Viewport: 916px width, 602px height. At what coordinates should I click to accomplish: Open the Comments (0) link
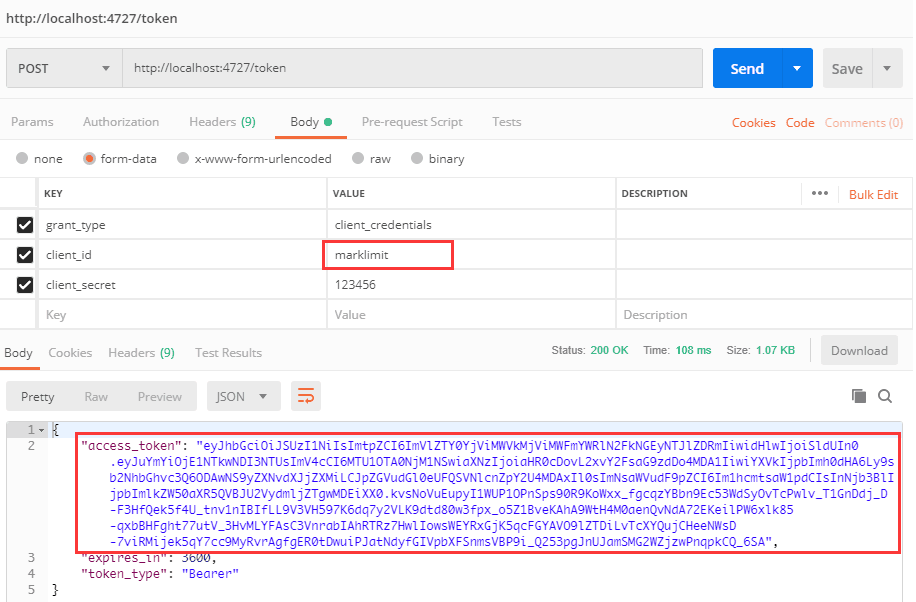863,123
